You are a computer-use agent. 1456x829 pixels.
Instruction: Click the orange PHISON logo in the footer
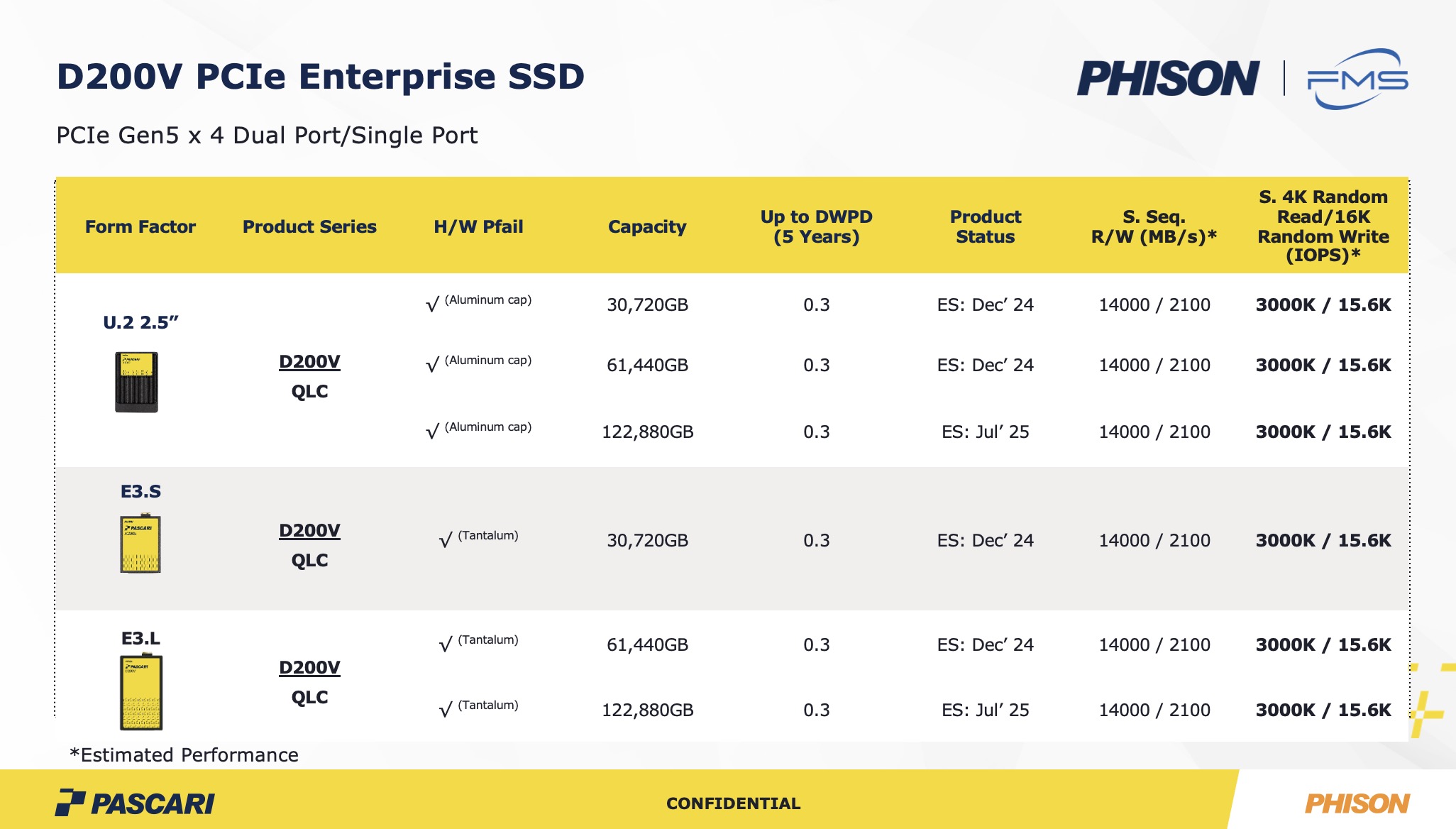coord(1357,803)
